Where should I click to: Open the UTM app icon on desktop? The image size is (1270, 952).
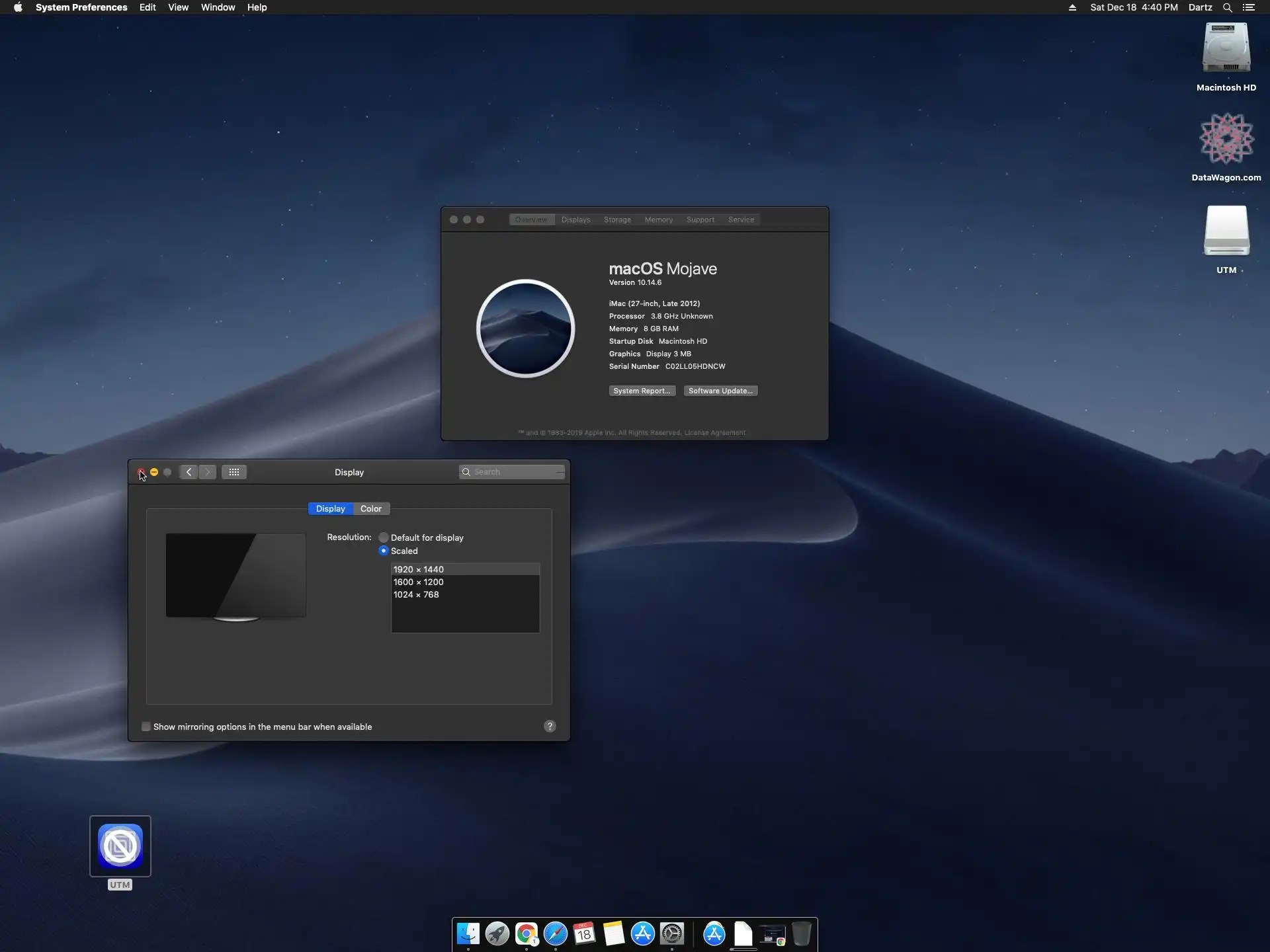point(120,846)
